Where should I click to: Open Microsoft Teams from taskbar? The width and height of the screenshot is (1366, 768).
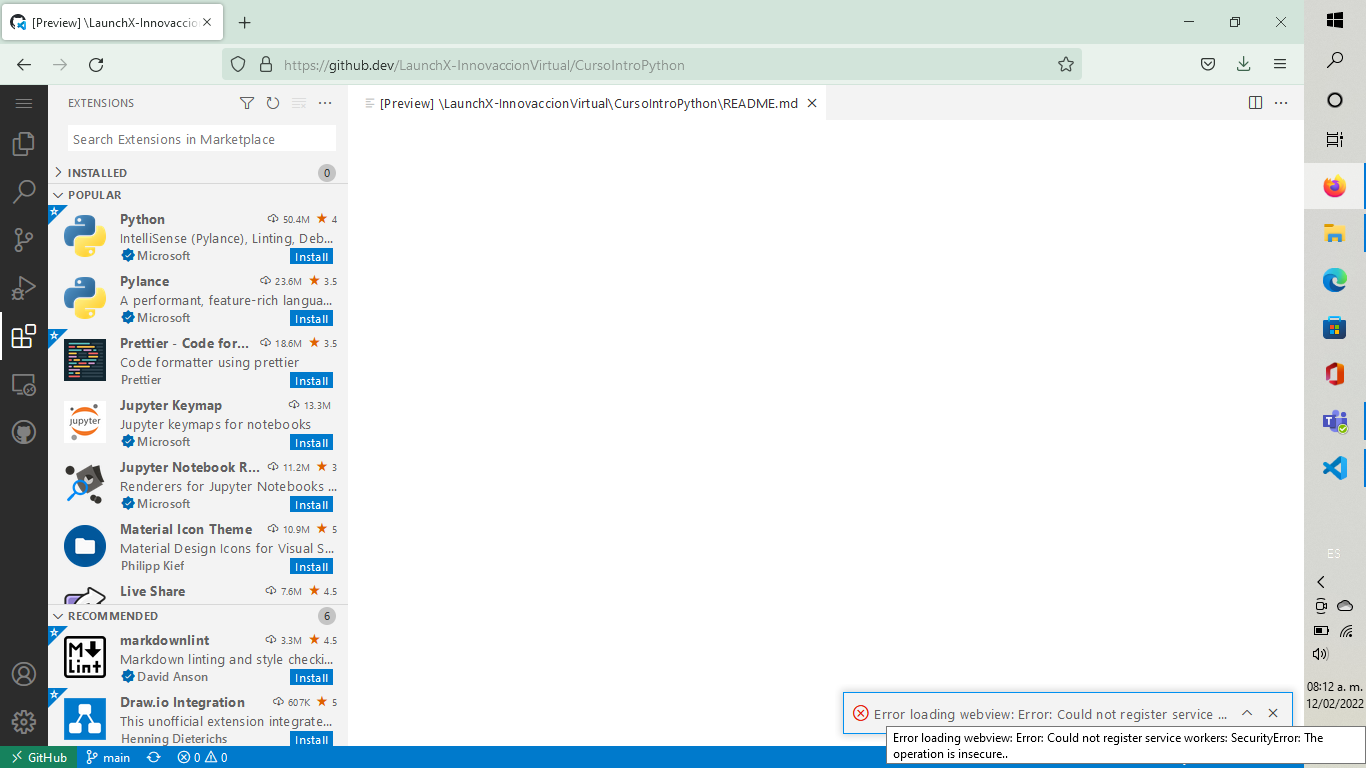click(x=1335, y=421)
